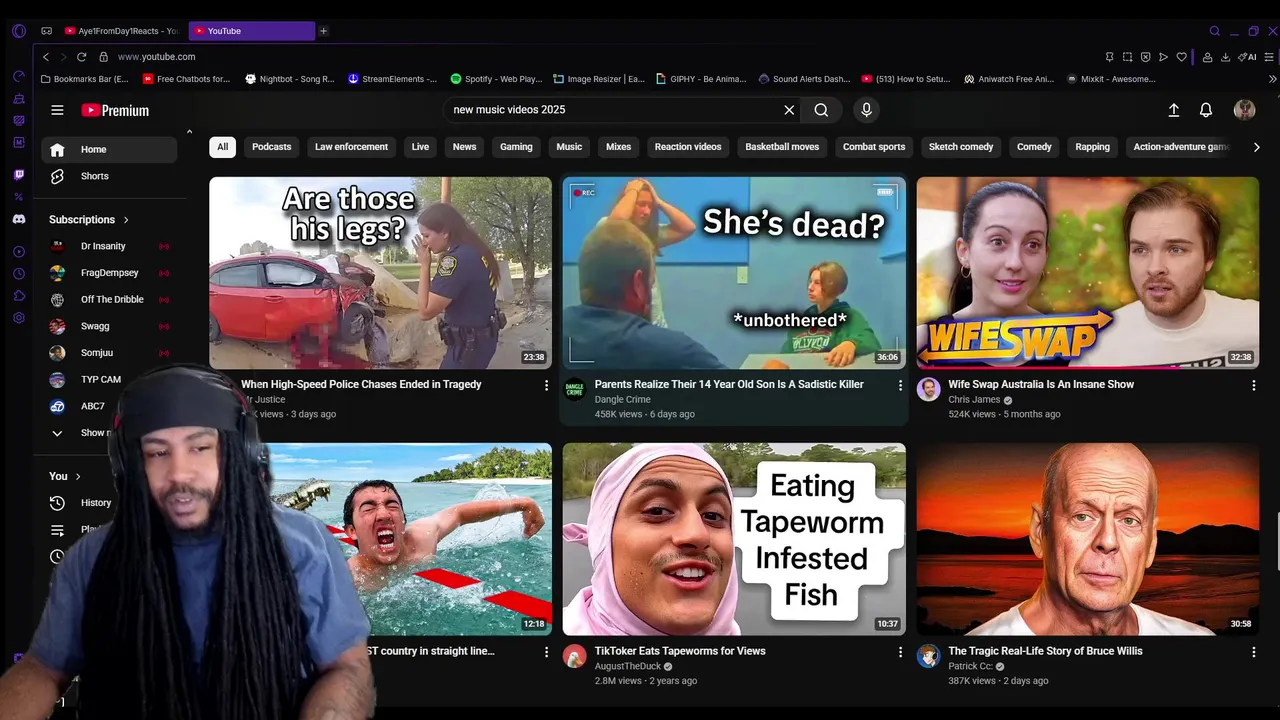Open Opera sidebar settings gear
1280x720 pixels.
coord(18,318)
